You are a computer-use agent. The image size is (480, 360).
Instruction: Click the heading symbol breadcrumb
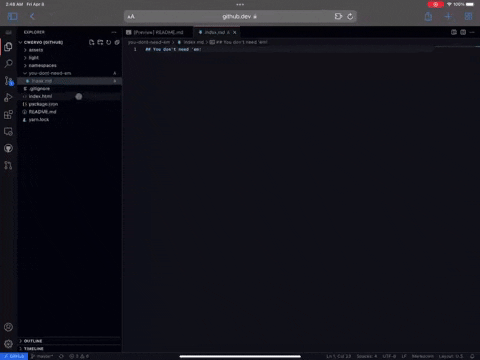[x=238, y=42]
